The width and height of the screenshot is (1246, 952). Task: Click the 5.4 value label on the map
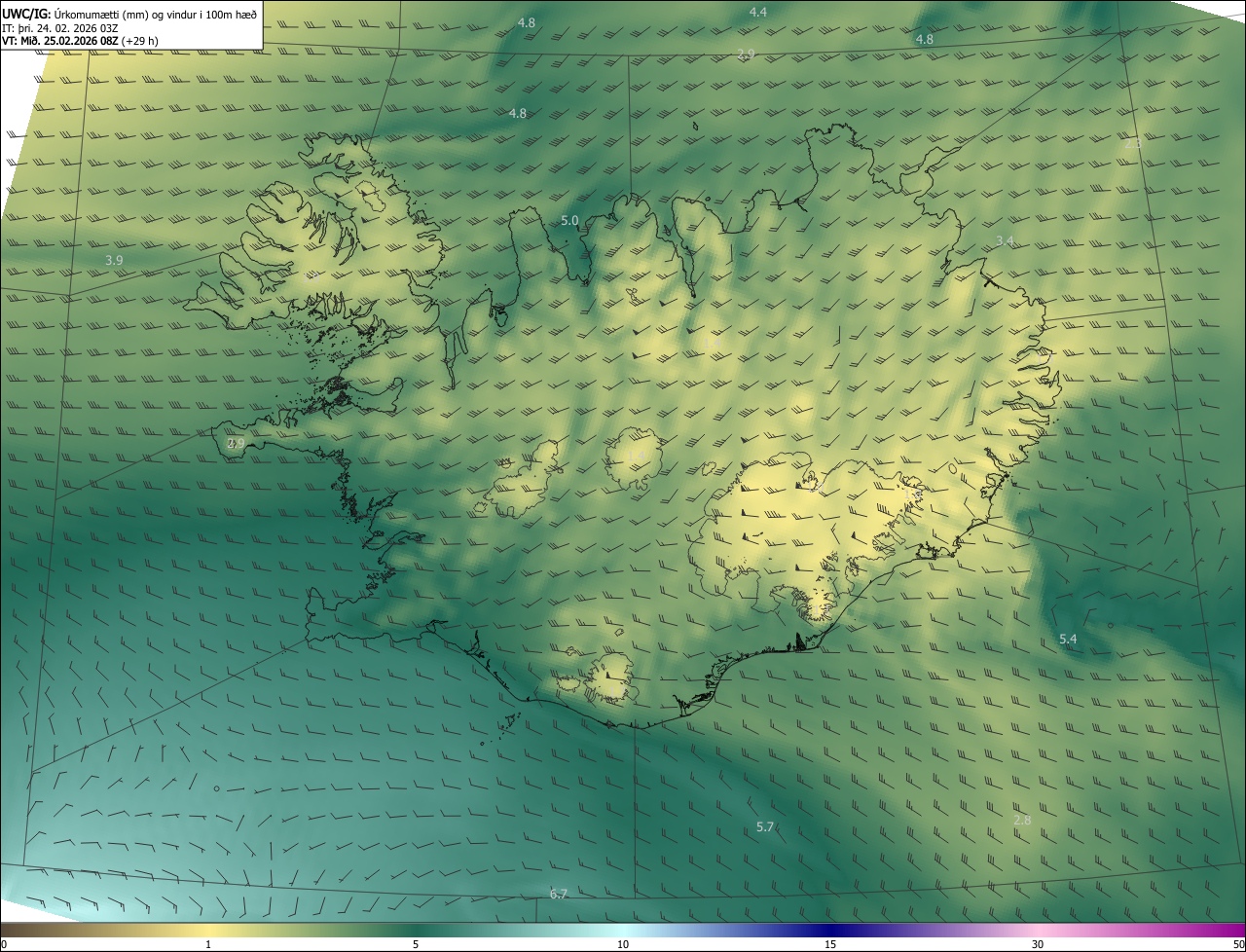[1068, 639]
